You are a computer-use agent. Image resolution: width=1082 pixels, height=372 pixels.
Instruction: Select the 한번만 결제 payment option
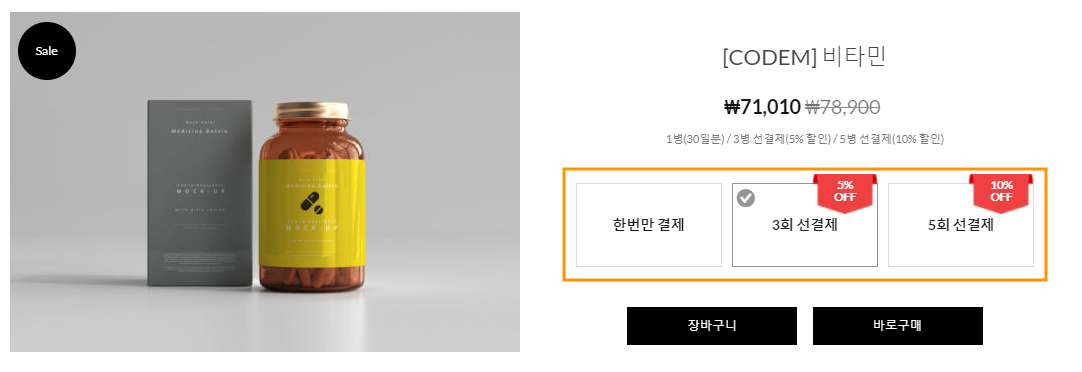[649, 225]
